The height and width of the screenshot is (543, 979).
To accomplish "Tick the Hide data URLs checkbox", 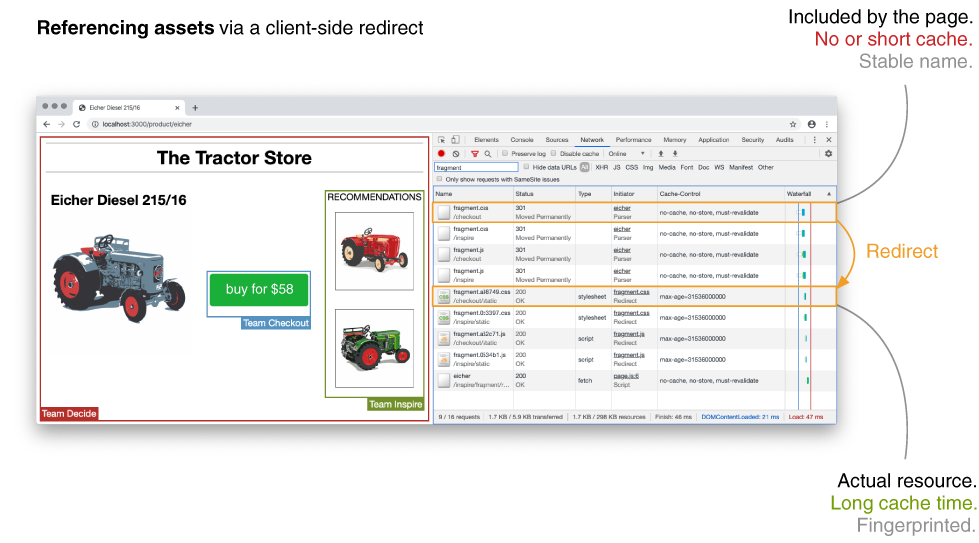I will pyautogui.click(x=527, y=167).
